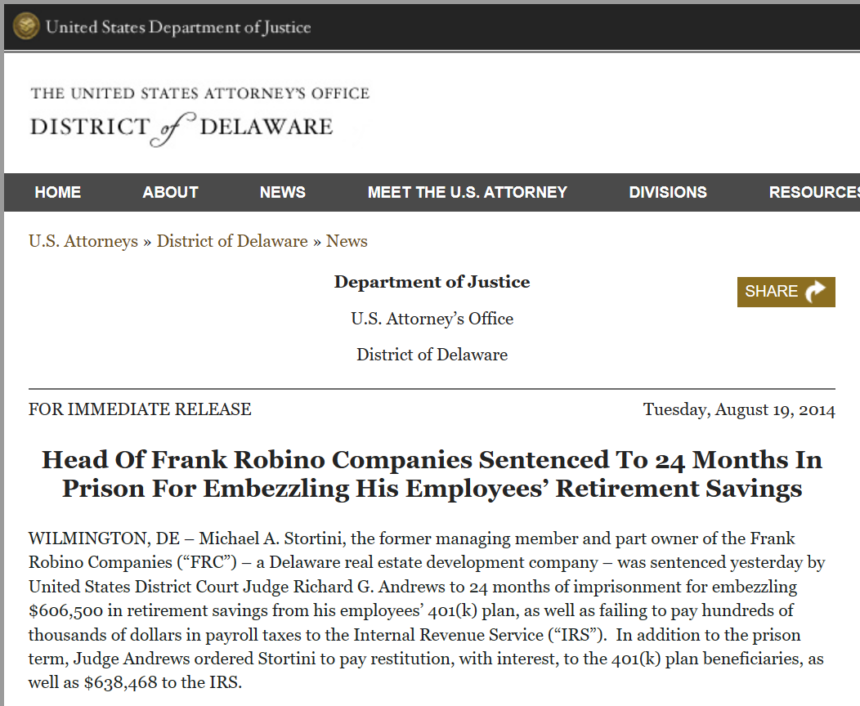This screenshot has width=860, height=706.
Task: Click the centered Department of Justice heading
Action: pos(432,281)
